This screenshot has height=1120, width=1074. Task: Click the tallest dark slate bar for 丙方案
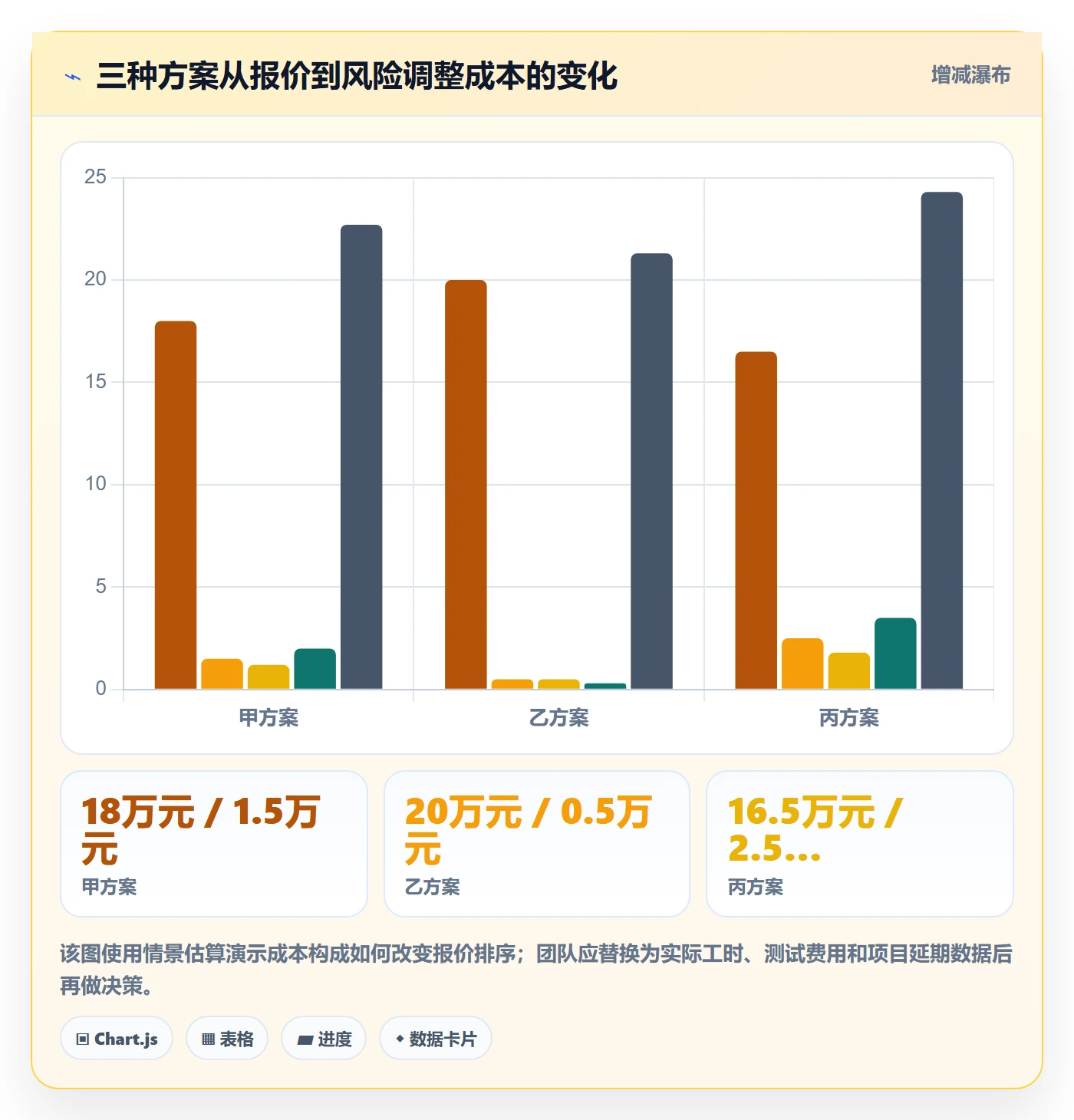pyautogui.click(x=941, y=440)
